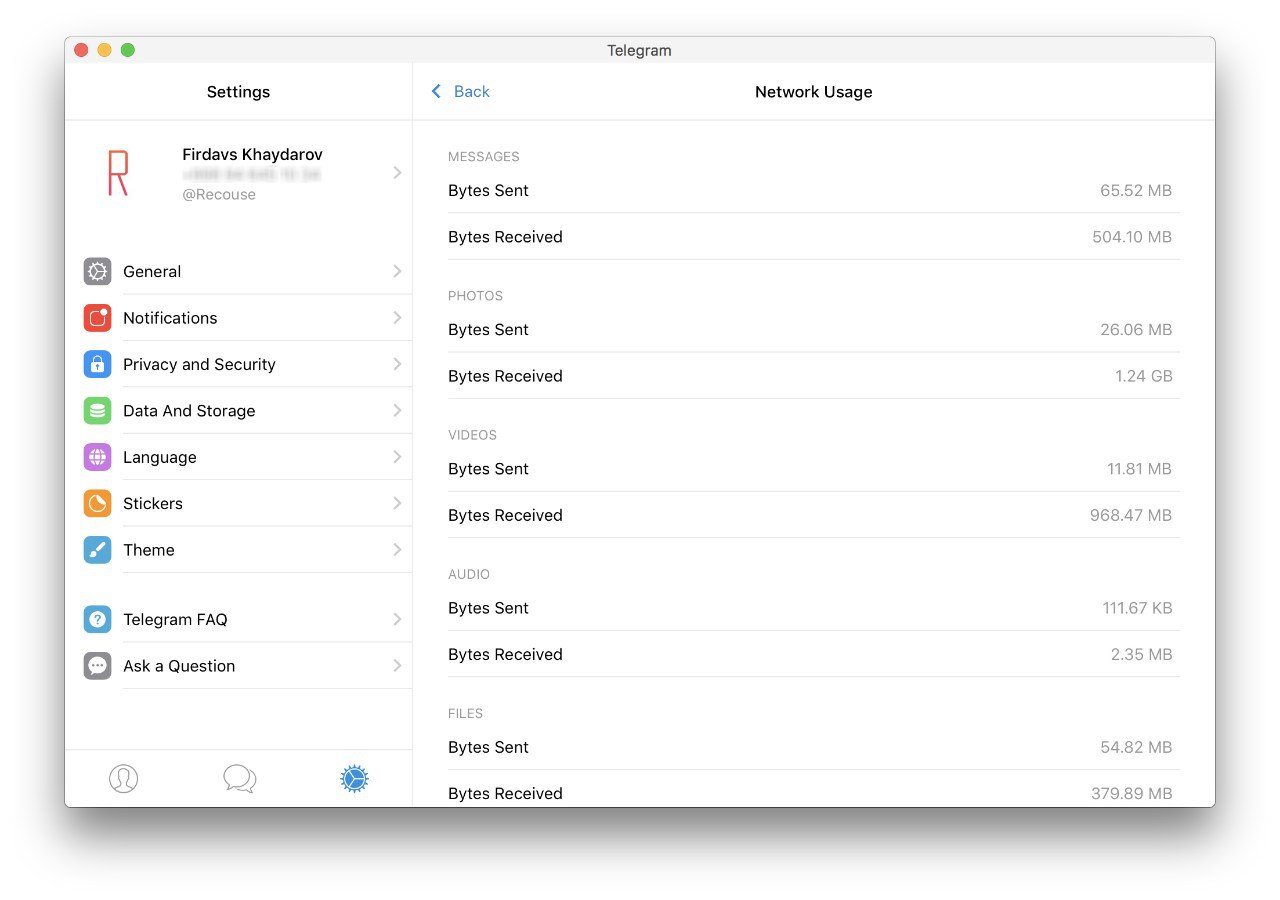Click Audio Bytes Sent value 111.67 KB
Image resolution: width=1280 pixels, height=900 pixels.
[x=1137, y=608]
